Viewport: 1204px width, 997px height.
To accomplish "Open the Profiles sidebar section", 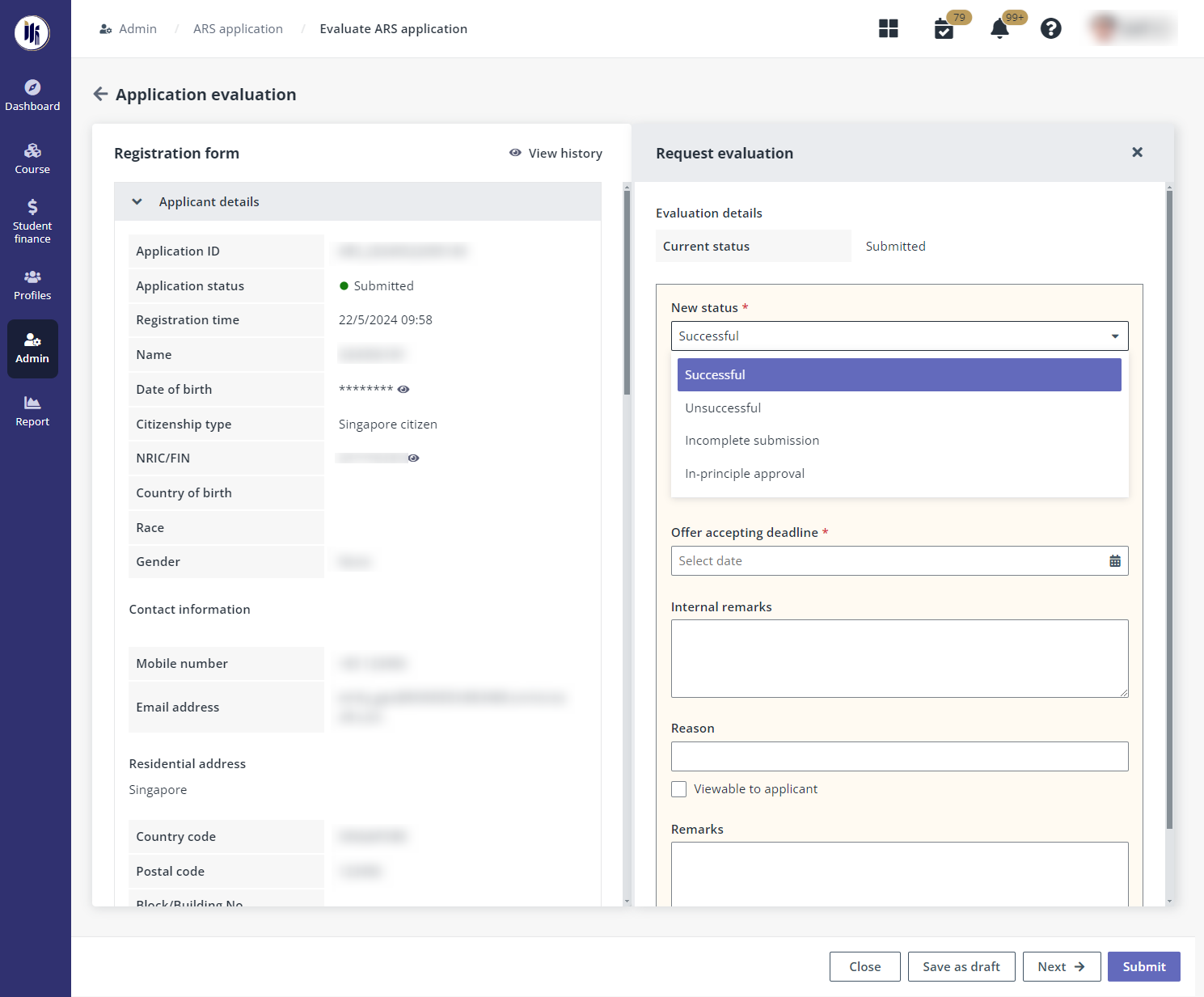I will click(32, 285).
